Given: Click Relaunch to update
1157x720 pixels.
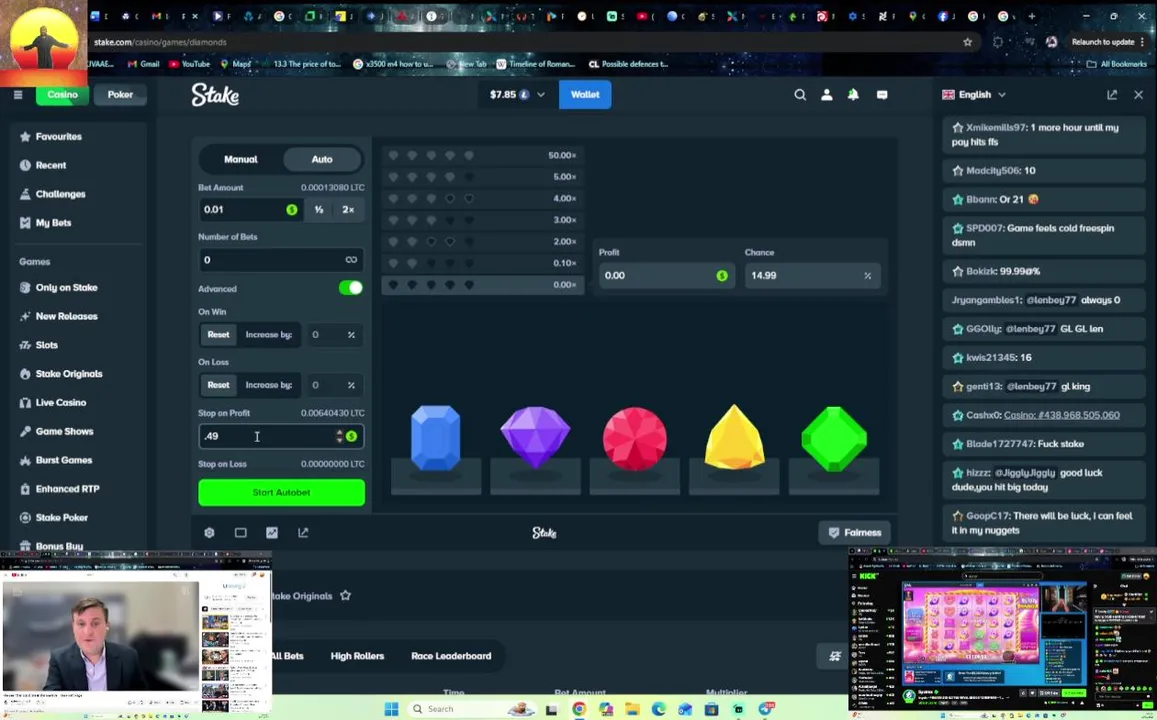Looking at the screenshot, I should click(1102, 42).
